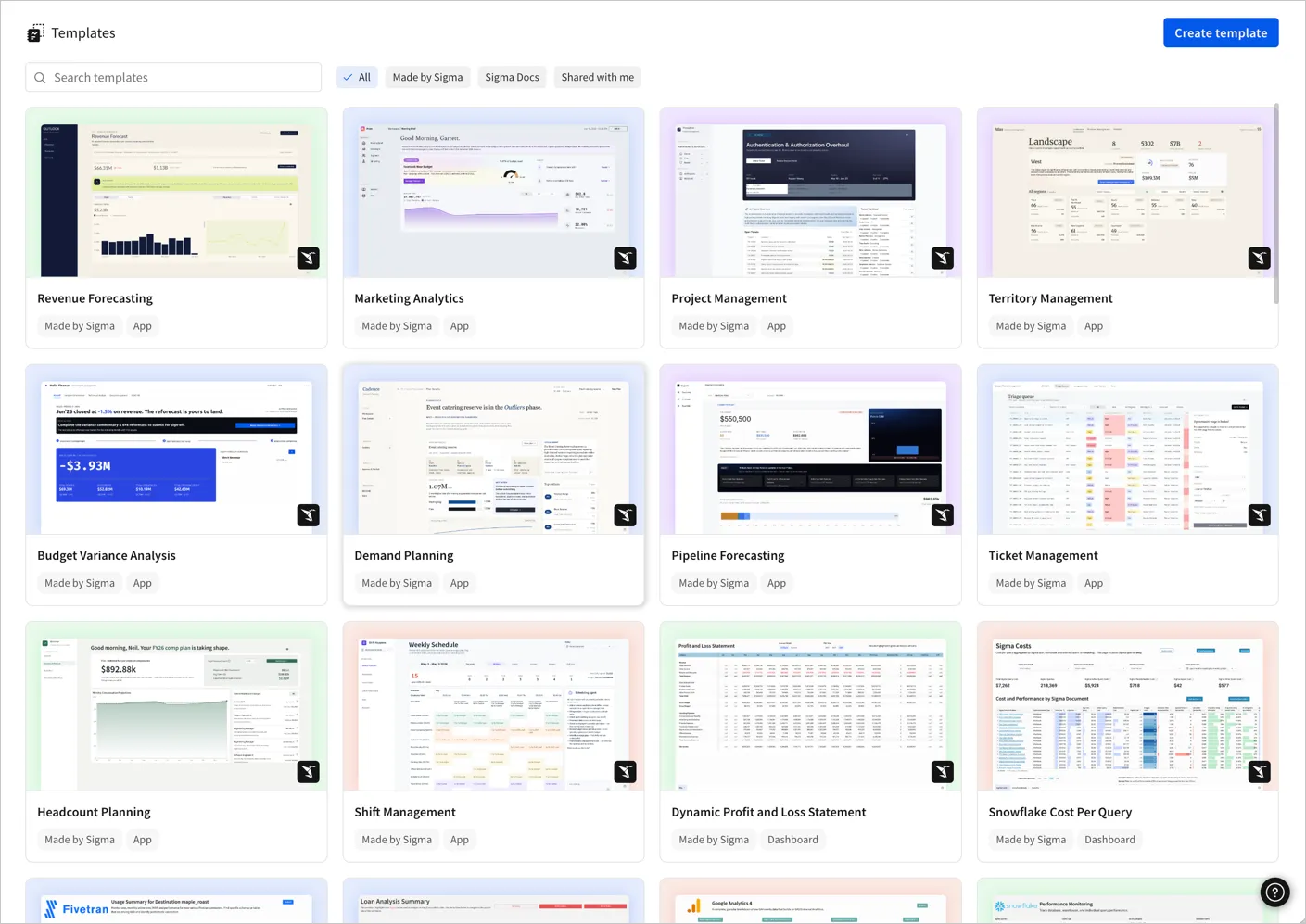Click the Shift Management template title
Screen dimensions: 1306x924
405,812
